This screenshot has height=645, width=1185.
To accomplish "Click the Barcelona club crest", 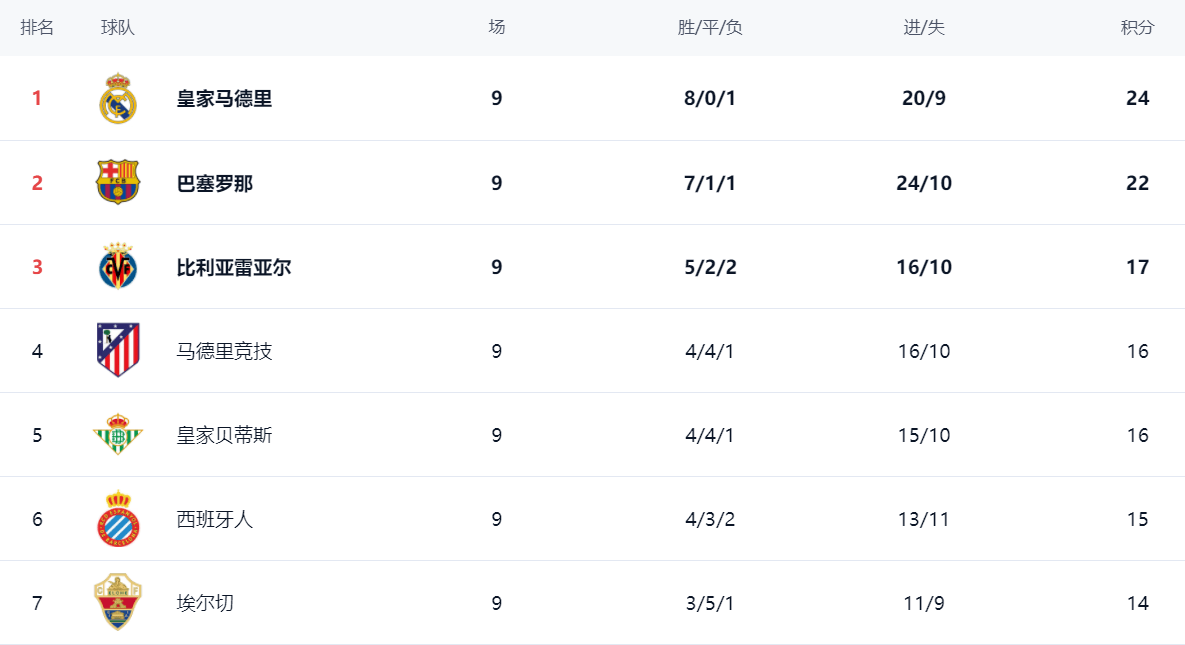I will coord(118,182).
